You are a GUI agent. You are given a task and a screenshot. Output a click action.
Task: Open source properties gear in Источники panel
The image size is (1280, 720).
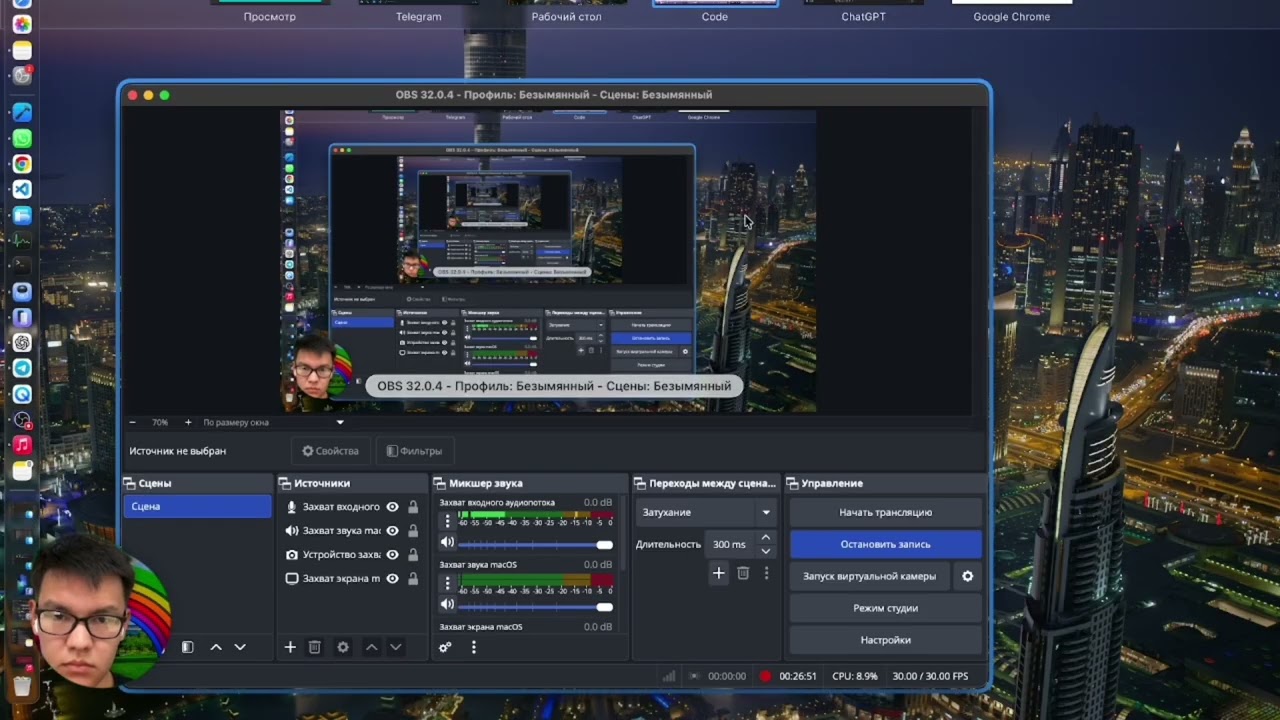(343, 647)
